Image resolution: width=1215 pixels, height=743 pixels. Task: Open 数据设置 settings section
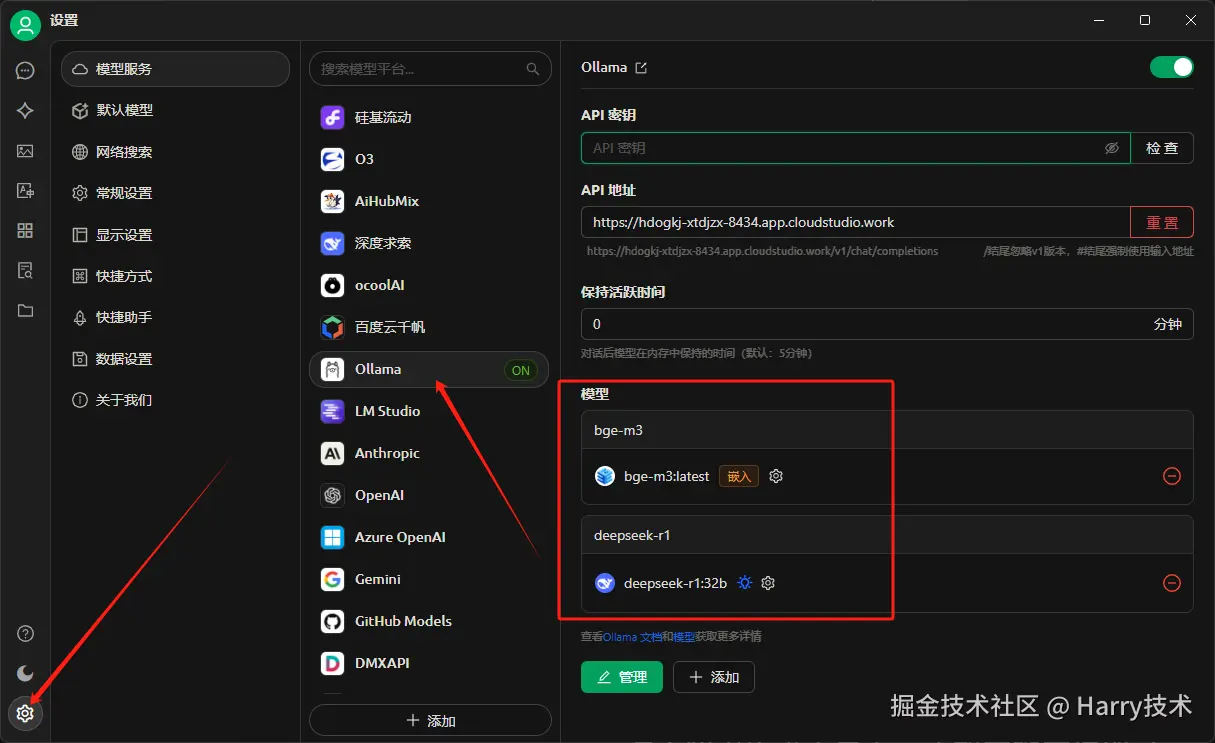click(175, 359)
